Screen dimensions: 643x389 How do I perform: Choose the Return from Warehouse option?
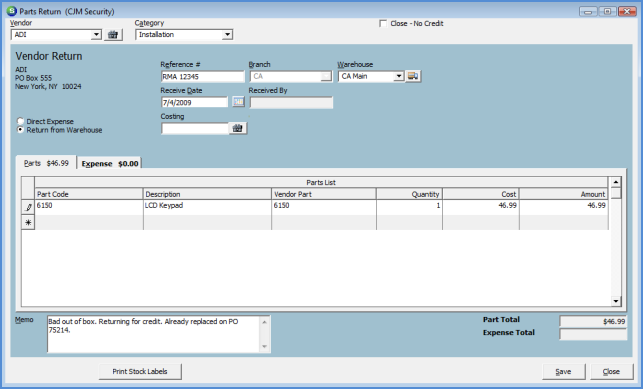point(20,130)
